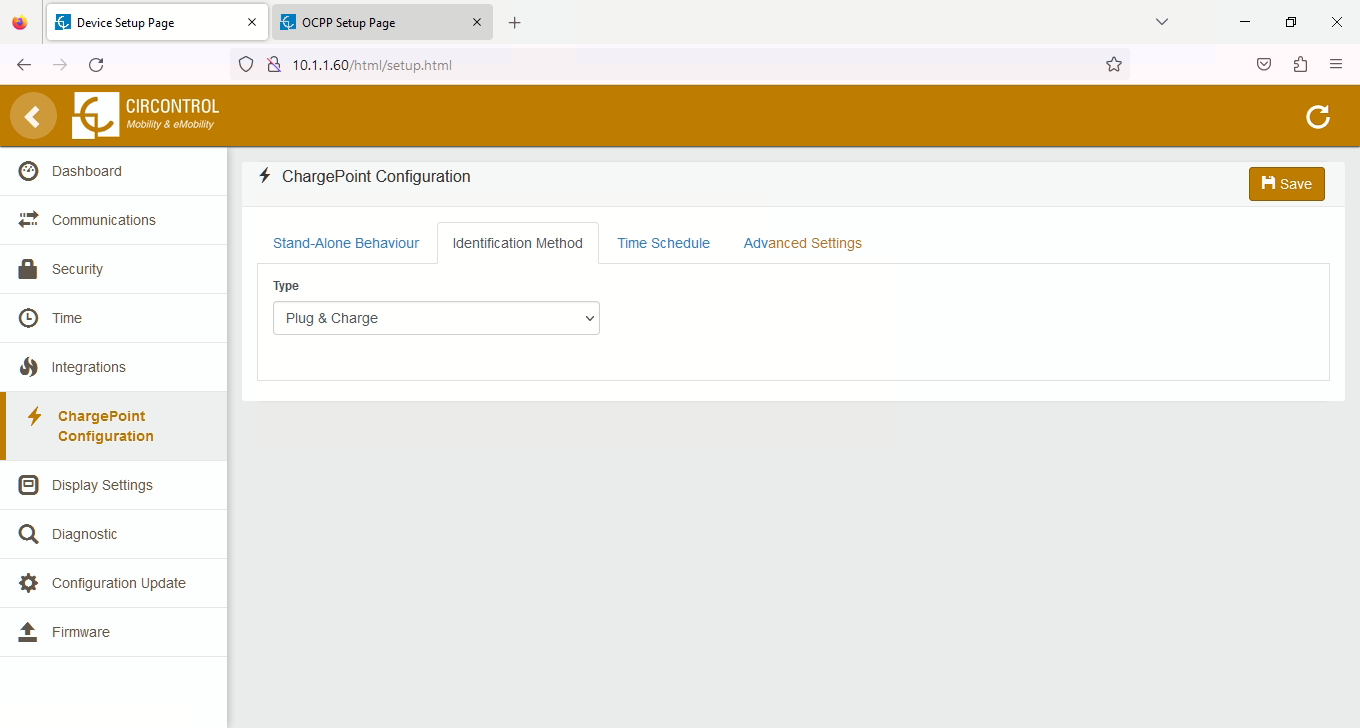Click the Display Settings screen icon
The height and width of the screenshot is (728, 1360).
pos(28,485)
